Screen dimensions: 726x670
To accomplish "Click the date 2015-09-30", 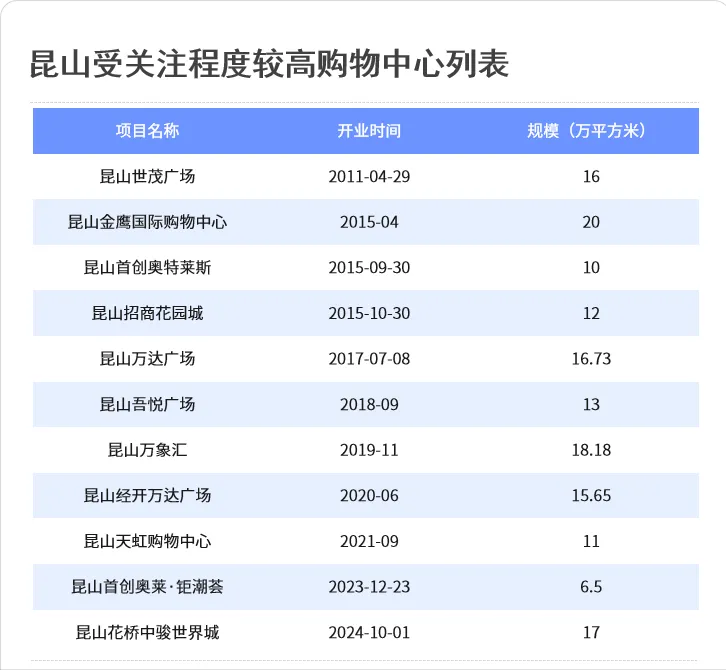I will 369,267.
